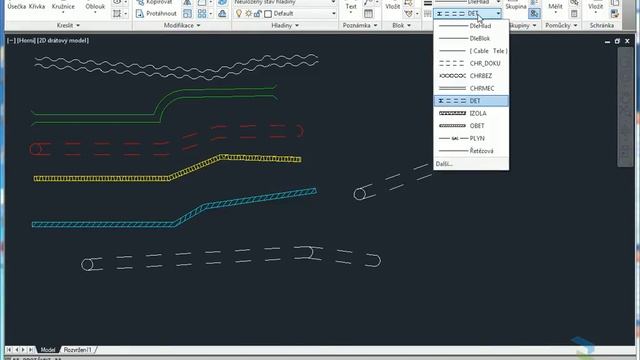Click viewport [-] control label
The image size is (640, 360).
(x=11, y=40)
